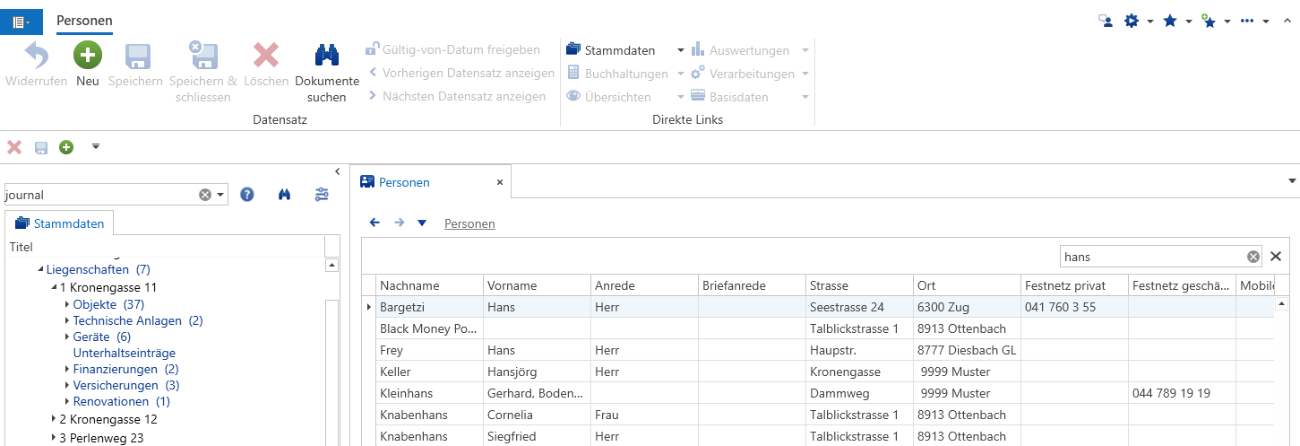Open the Übersichten direct link
This screenshot has height=446, width=1300.
(609, 97)
